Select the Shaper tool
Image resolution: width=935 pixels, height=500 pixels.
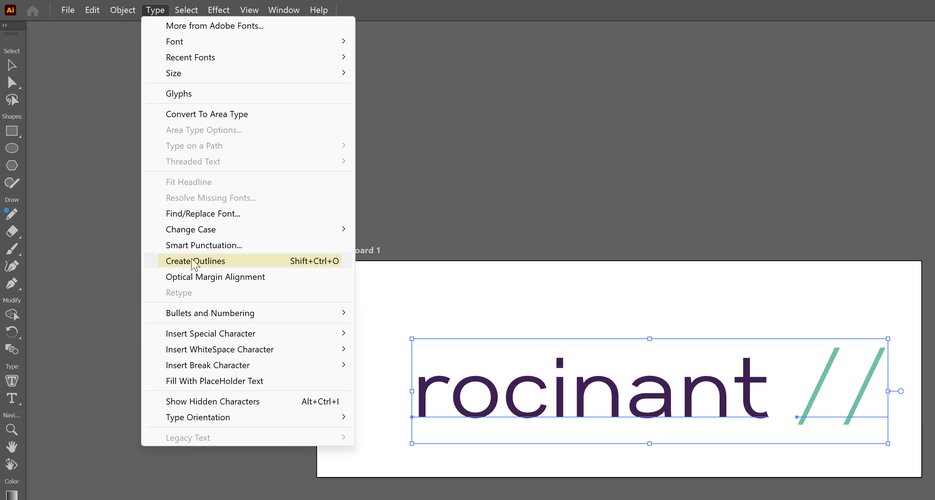tap(11, 183)
